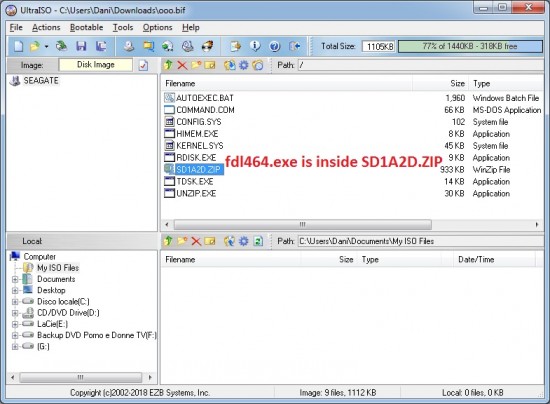Click the clock-folder icon in image pane toolbar
The height and width of the screenshot is (404, 550).
(x=258, y=65)
